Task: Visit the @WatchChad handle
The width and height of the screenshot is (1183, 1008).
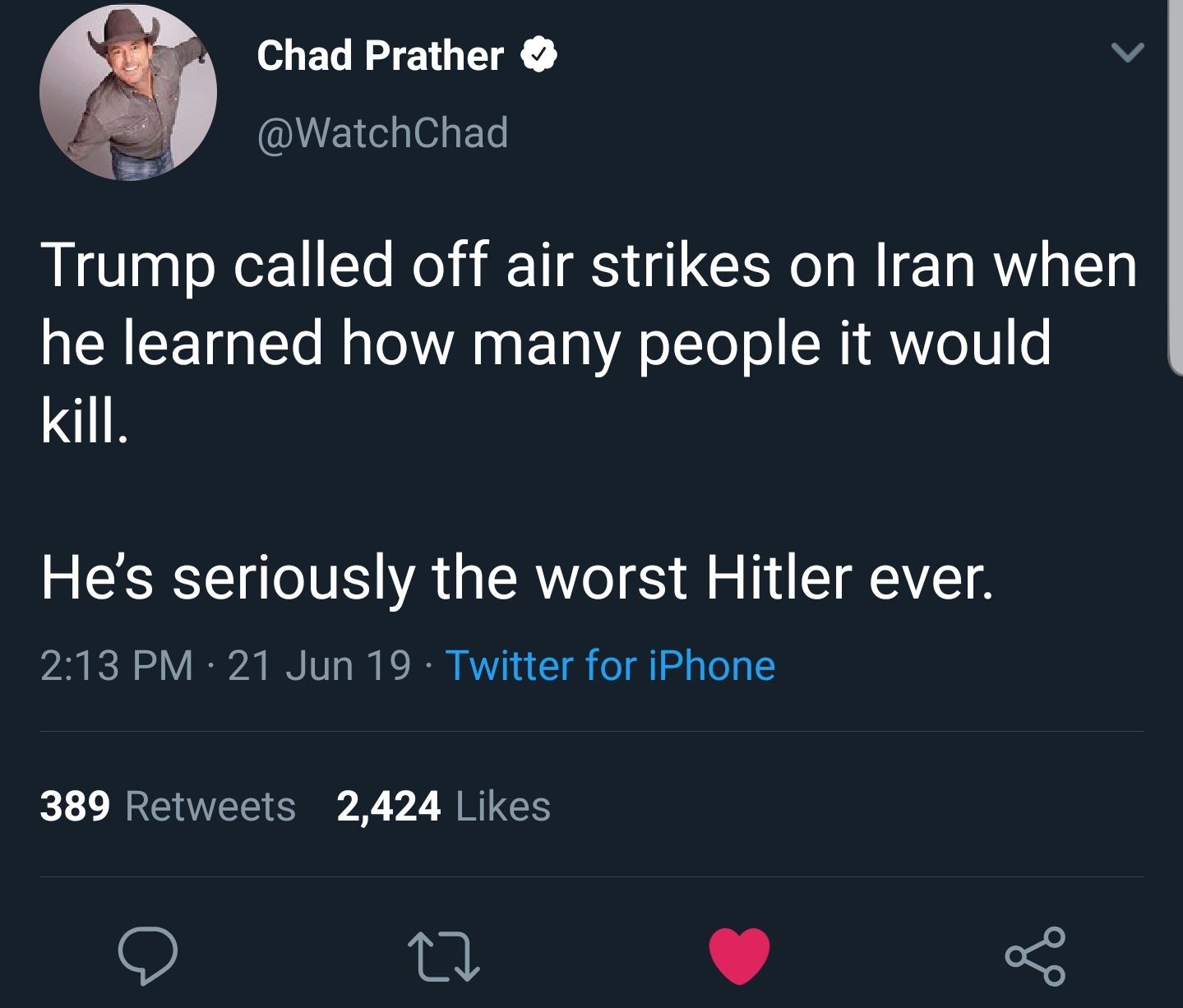Action: coord(383,132)
